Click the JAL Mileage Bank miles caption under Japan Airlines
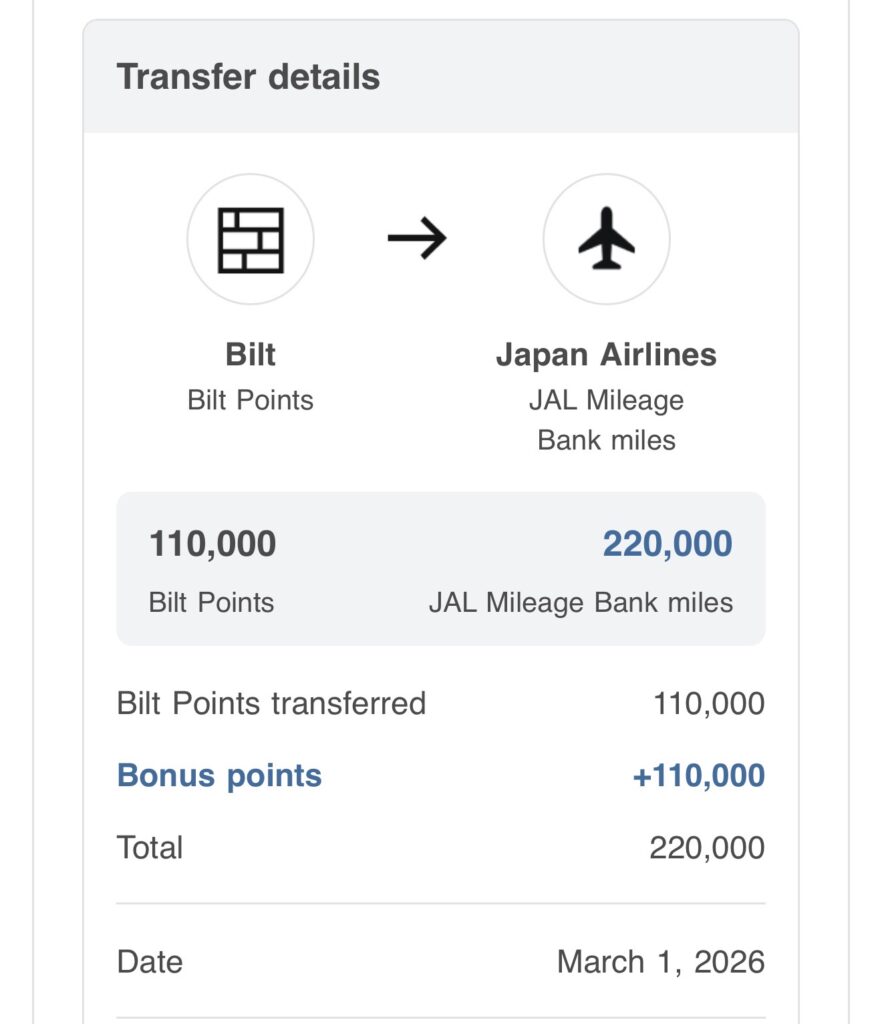Viewport: 882px width, 1024px height. 606,420
